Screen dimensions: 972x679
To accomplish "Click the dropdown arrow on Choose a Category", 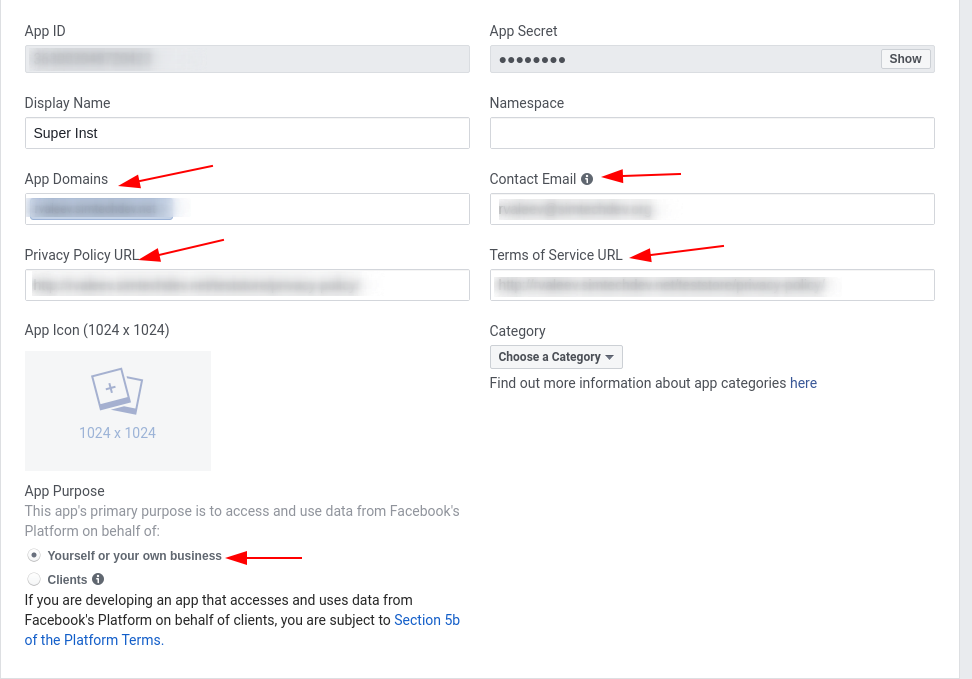I will pyautogui.click(x=609, y=357).
